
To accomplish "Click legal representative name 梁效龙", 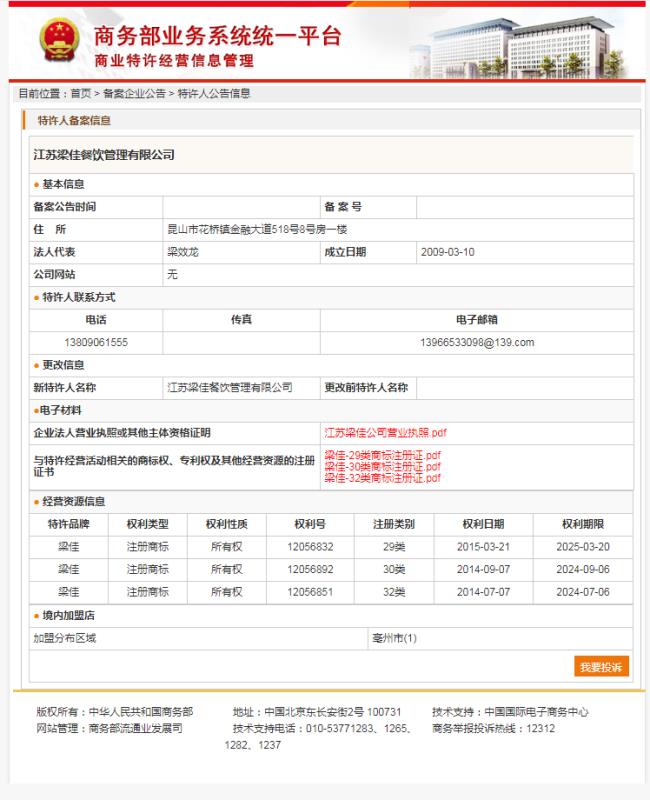I will tap(183, 252).
